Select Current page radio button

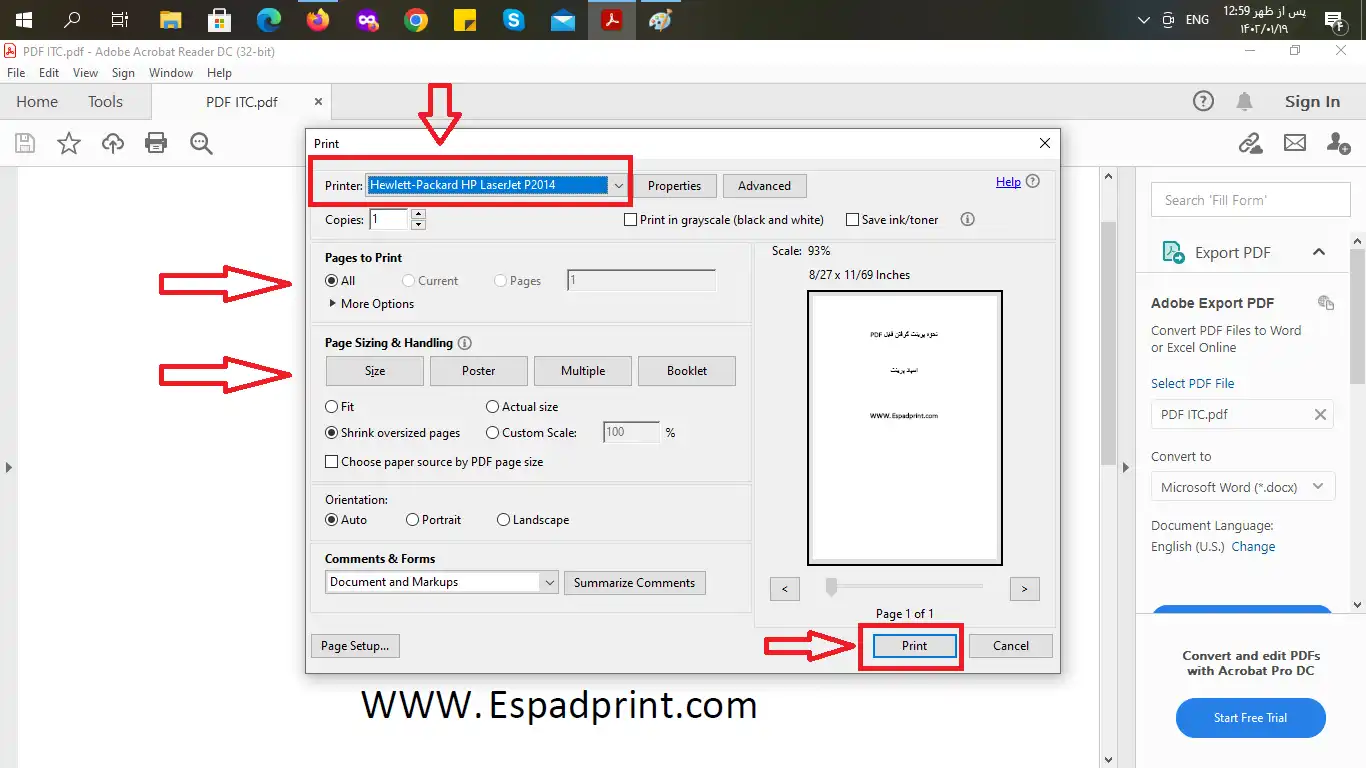point(408,281)
